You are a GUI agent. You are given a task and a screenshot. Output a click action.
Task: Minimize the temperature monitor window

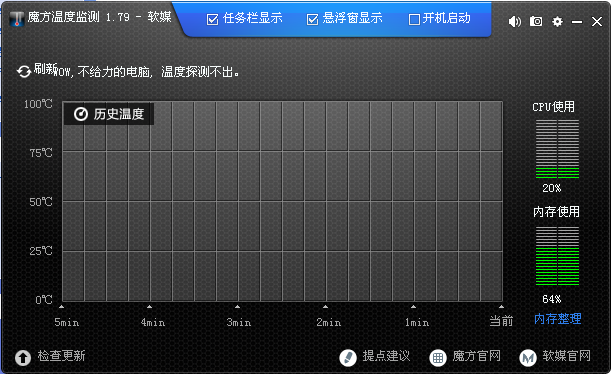point(577,22)
